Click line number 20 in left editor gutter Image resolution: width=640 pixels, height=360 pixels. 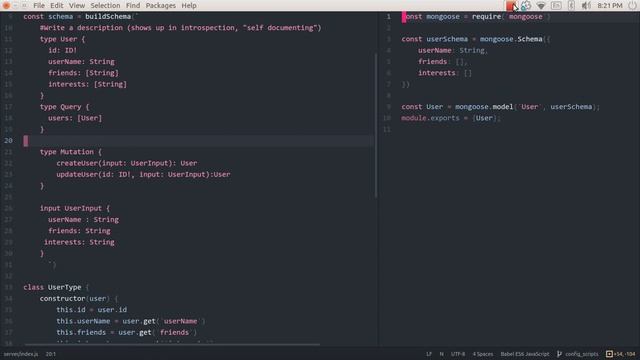pyautogui.click(x=9, y=141)
